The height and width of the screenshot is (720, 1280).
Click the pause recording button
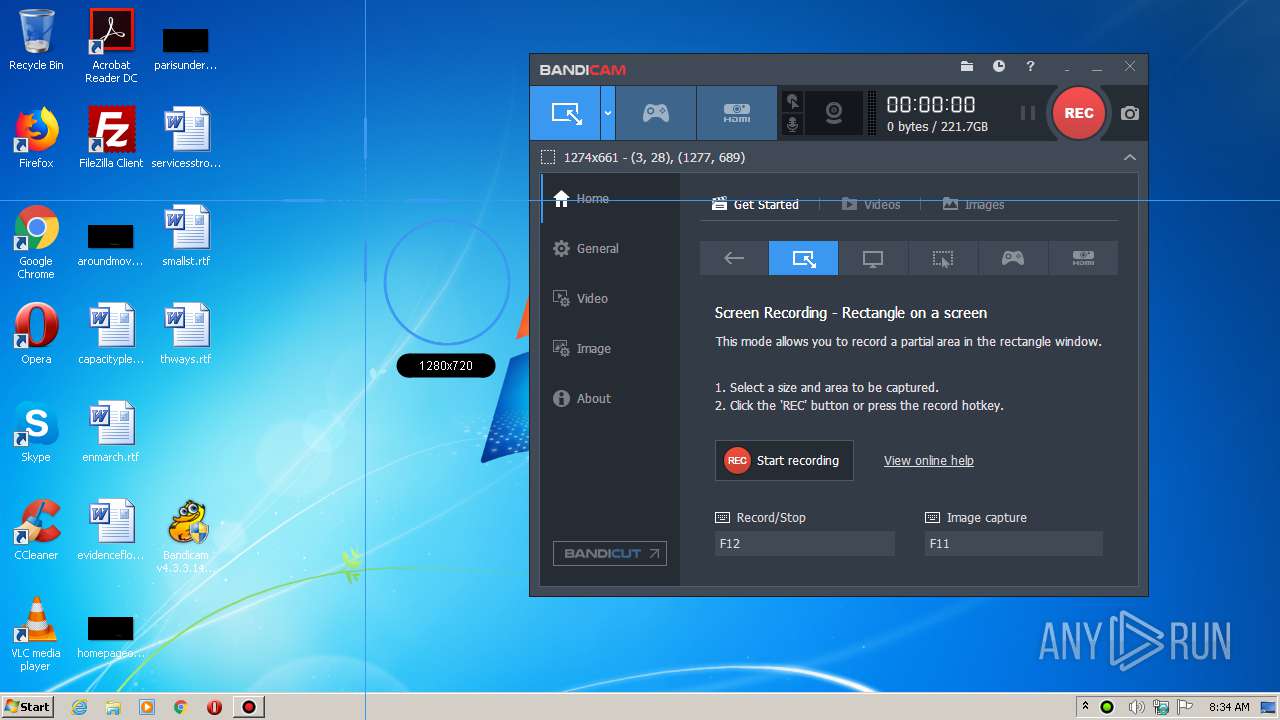point(1027,113)
